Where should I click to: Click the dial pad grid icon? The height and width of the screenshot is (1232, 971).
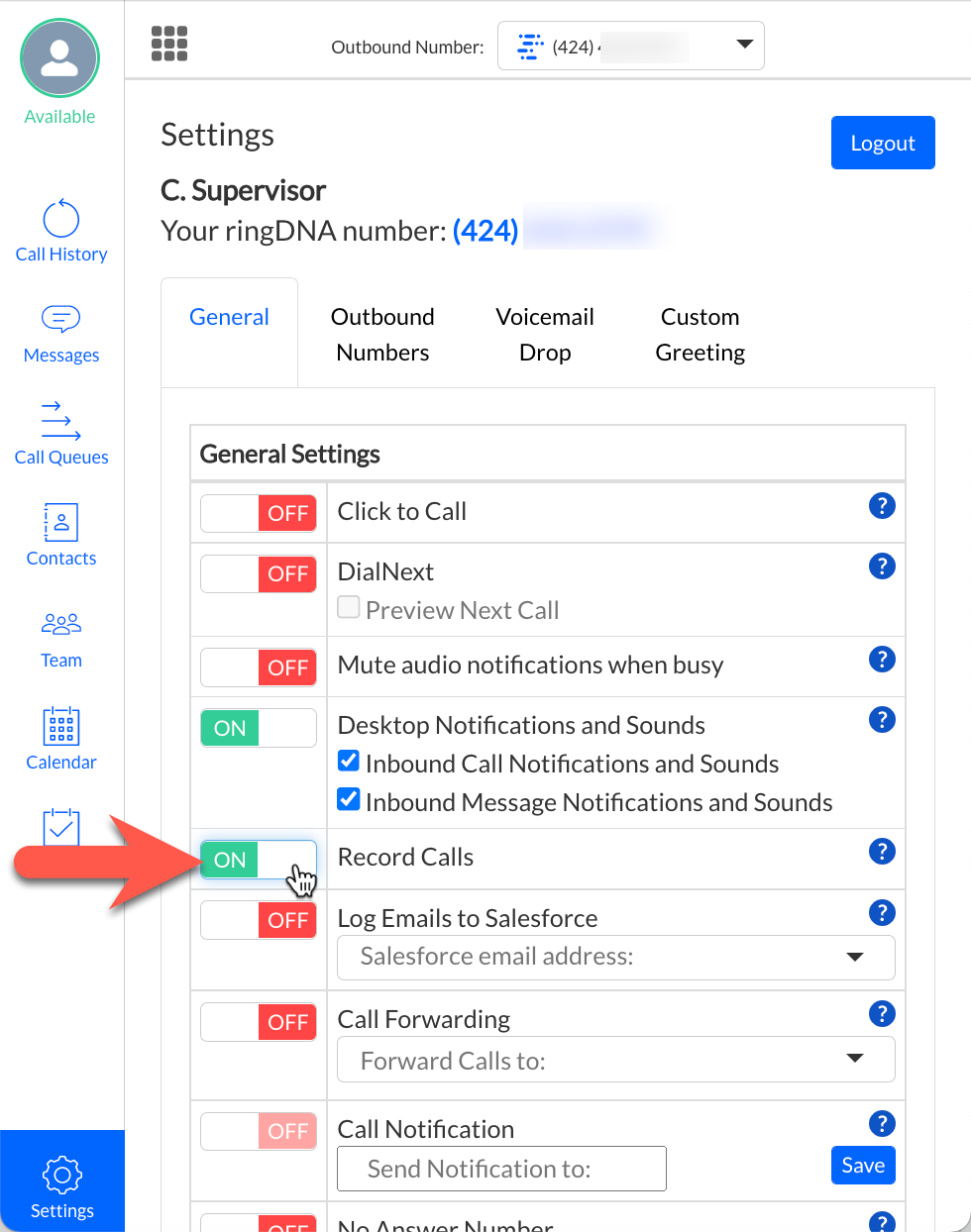[x=169, y=44]
